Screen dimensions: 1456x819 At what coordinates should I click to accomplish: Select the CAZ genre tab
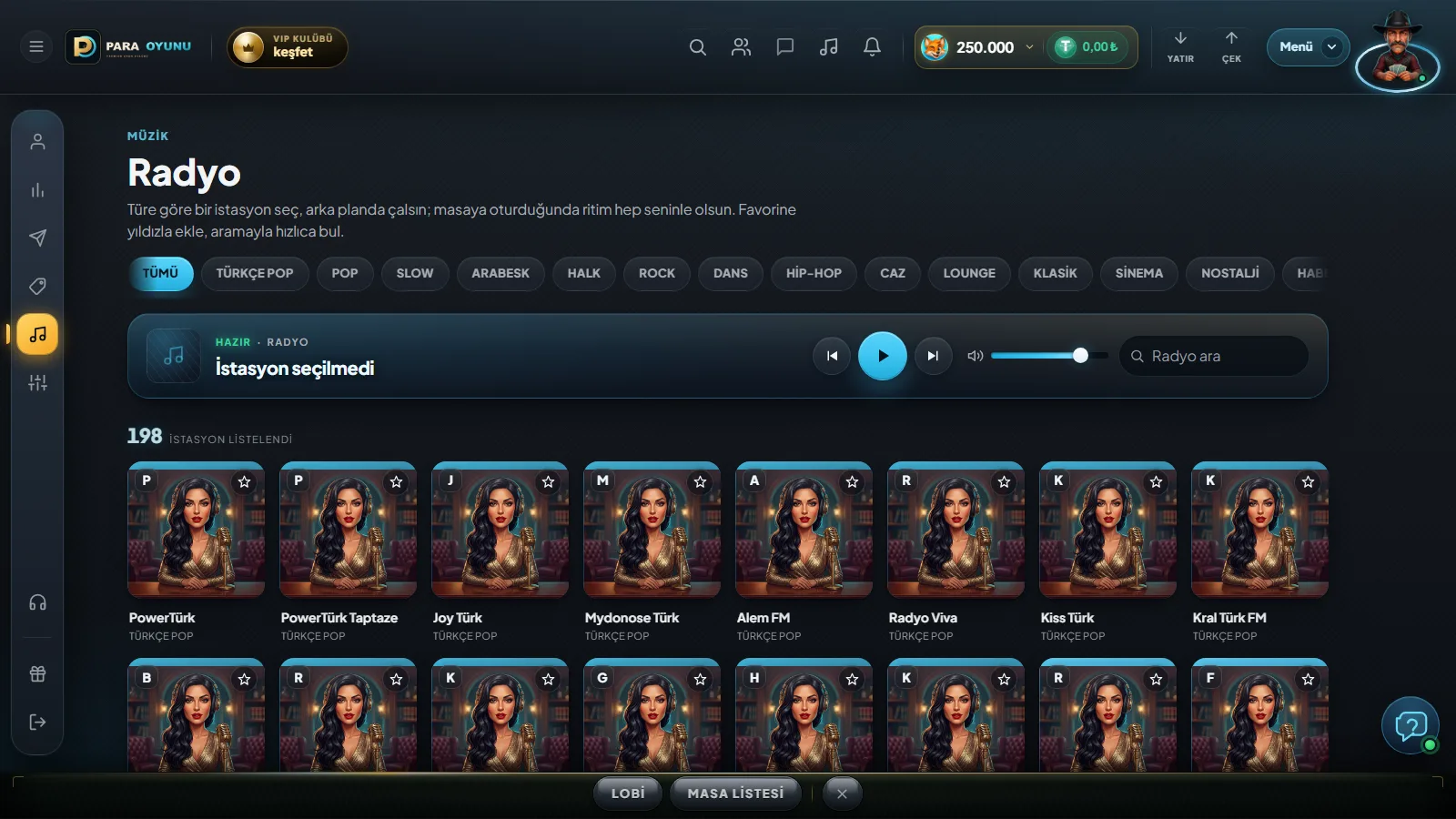click(893, 273)
